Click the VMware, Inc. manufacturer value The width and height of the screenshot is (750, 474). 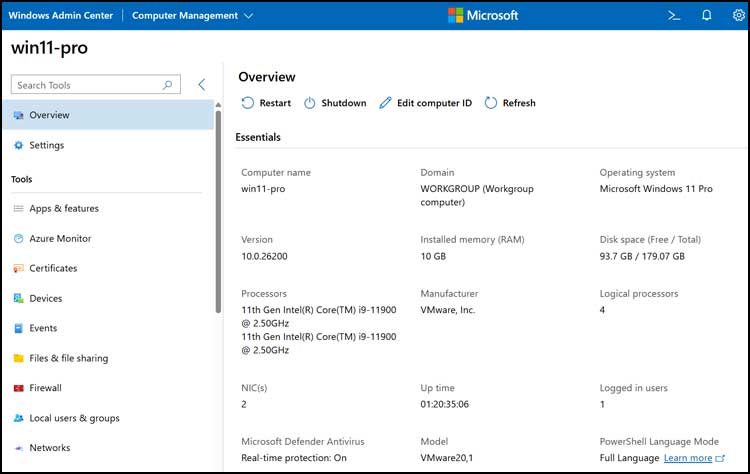click(448, 310)
